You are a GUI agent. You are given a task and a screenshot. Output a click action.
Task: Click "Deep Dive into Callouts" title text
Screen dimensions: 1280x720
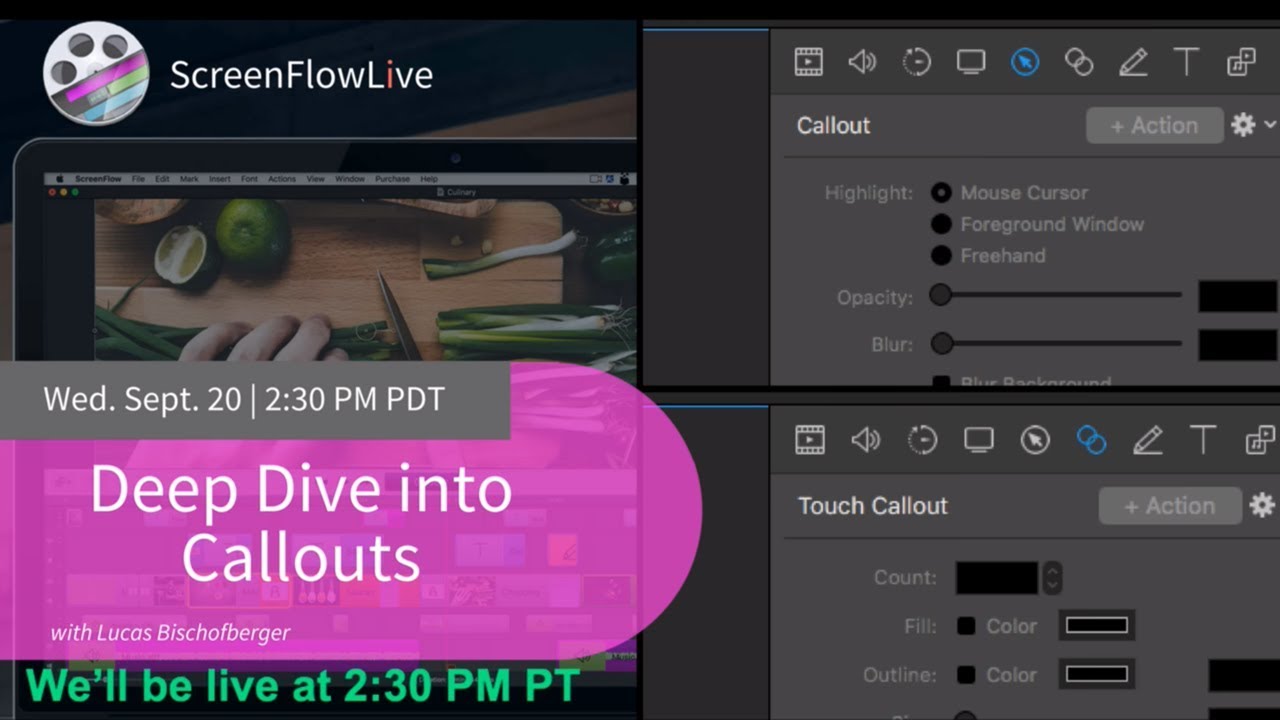tap(301, 523)
